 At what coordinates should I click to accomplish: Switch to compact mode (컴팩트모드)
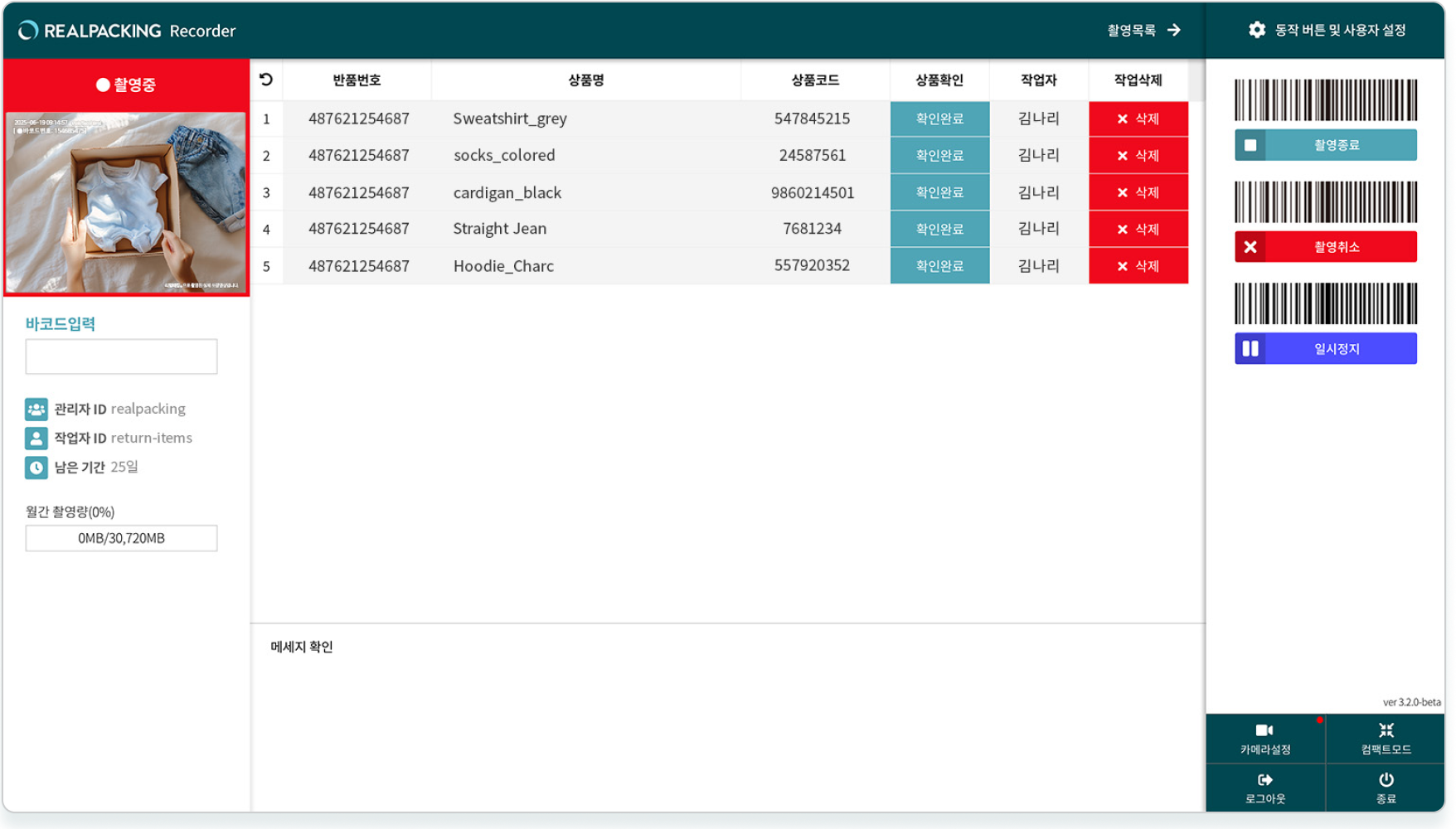pos(1385,738)
